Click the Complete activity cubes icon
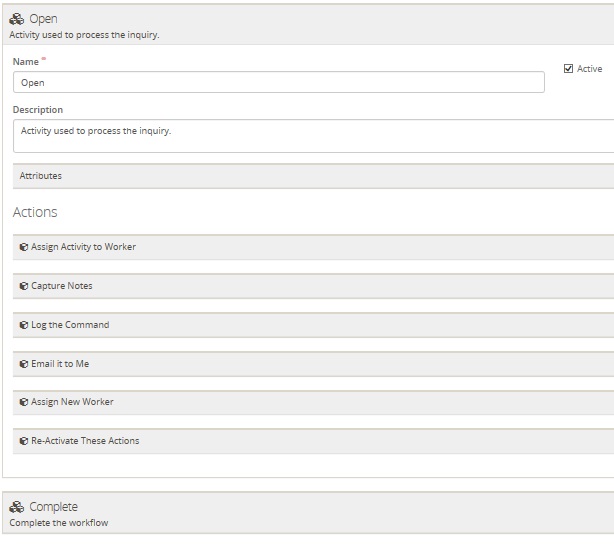 click(x=16, y=507)
